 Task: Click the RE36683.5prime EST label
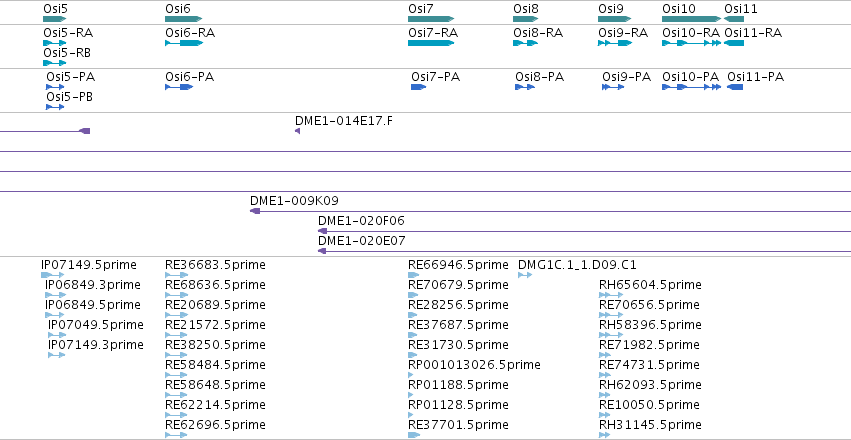pyautogui.click(x=215, y=265)
